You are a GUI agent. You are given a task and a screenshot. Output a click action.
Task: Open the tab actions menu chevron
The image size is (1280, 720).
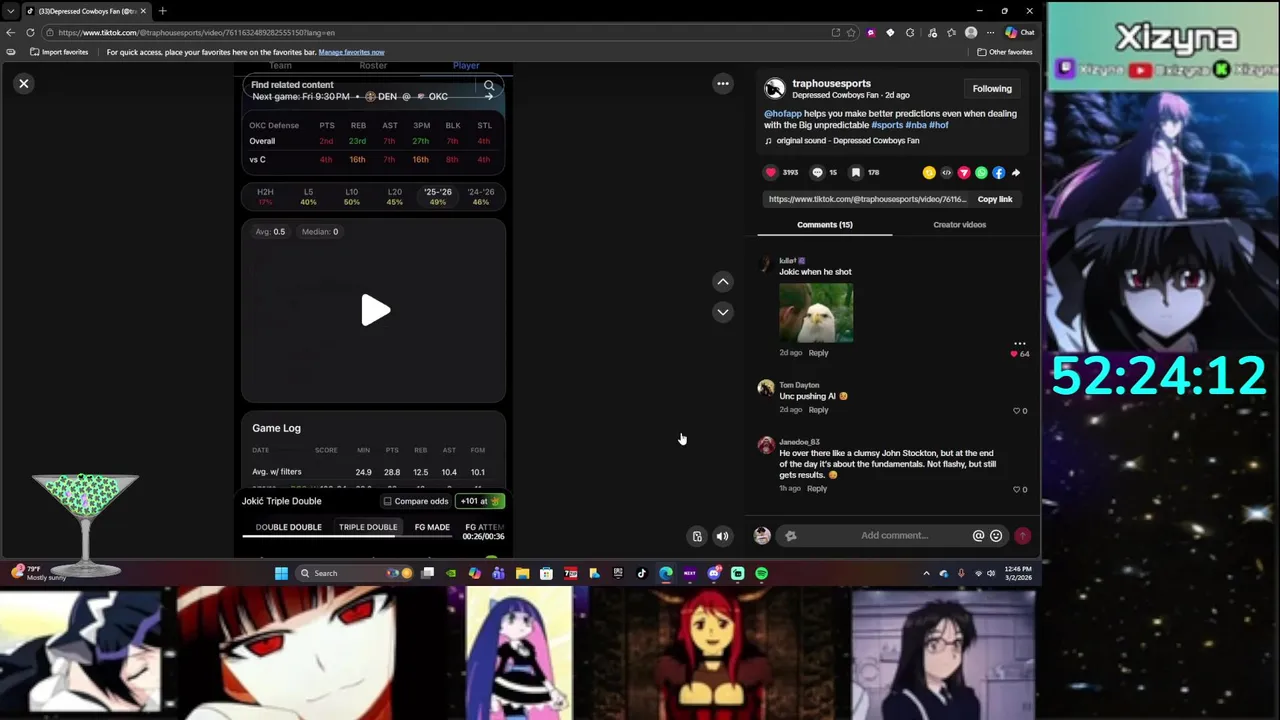pos(10,11)
